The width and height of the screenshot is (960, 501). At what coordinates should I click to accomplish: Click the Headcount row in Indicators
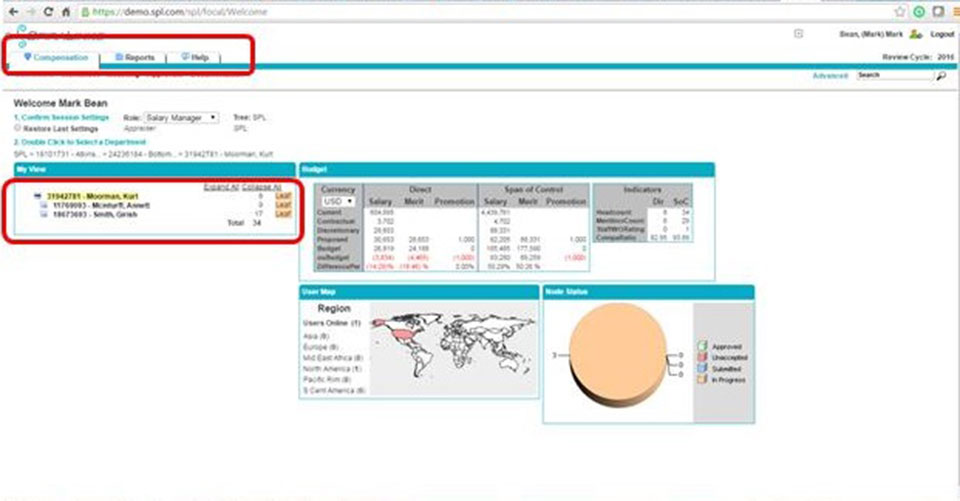point(643,213)
